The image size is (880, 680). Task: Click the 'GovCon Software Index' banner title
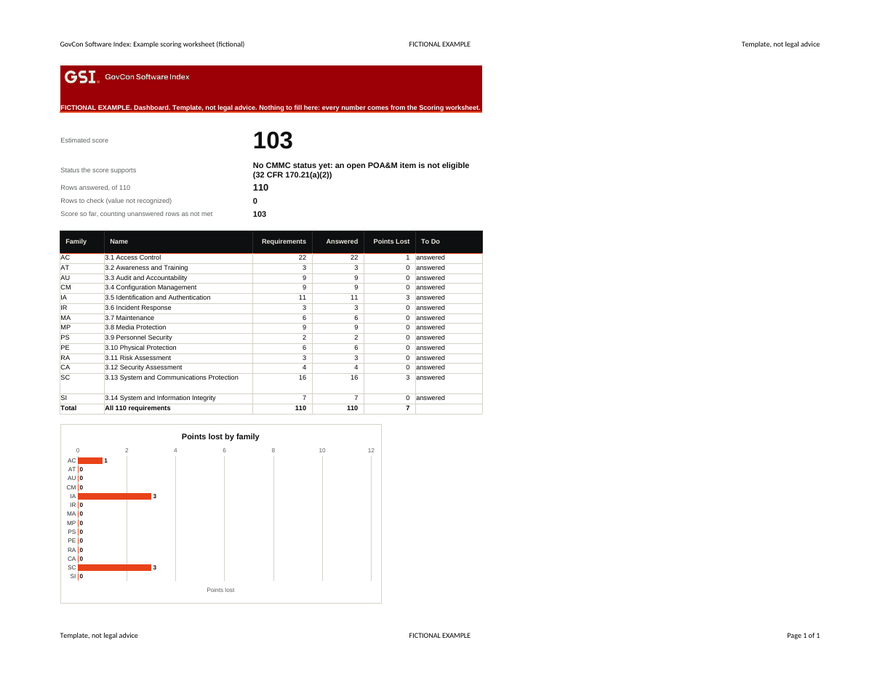[x=147, y=77]
